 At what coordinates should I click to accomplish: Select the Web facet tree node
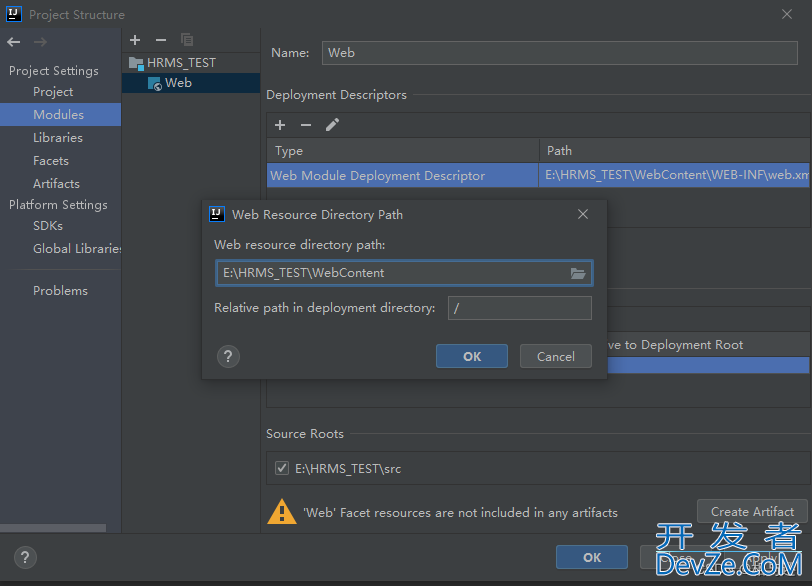[x=191, y=83]
